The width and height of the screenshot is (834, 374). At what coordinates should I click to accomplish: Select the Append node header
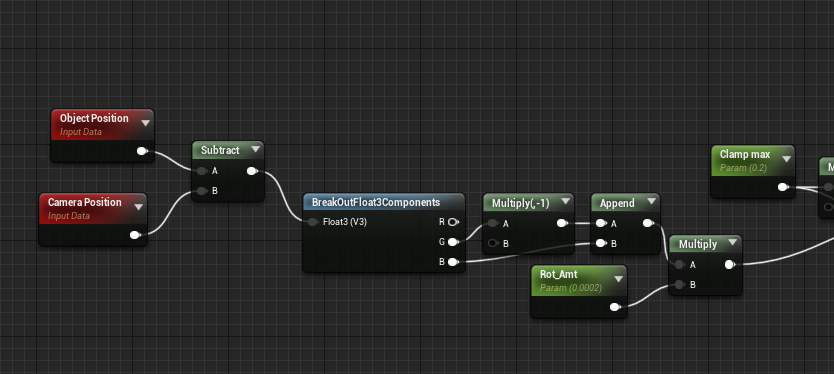coord(625,202)
